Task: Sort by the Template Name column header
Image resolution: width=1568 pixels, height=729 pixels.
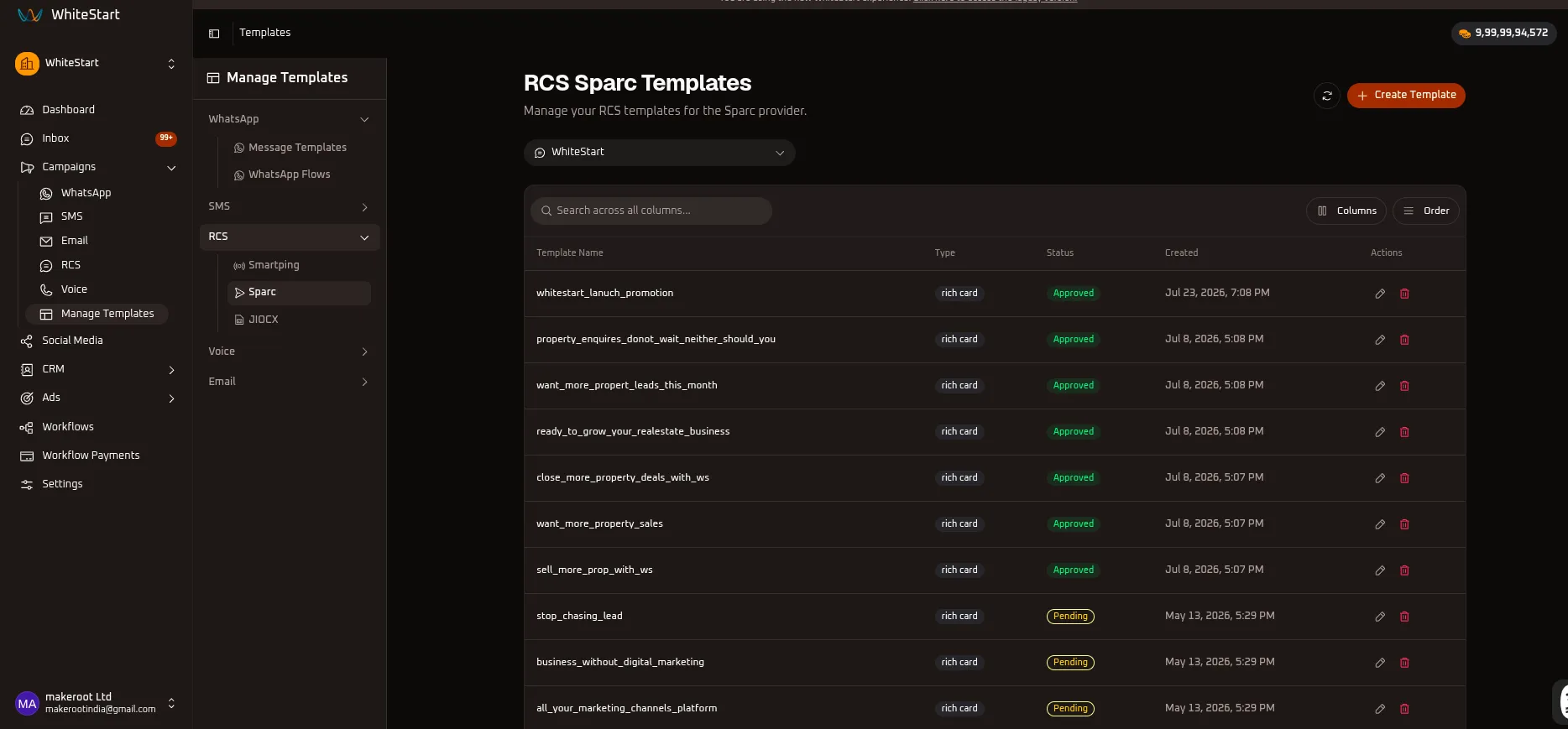Action: coord(570,253)
